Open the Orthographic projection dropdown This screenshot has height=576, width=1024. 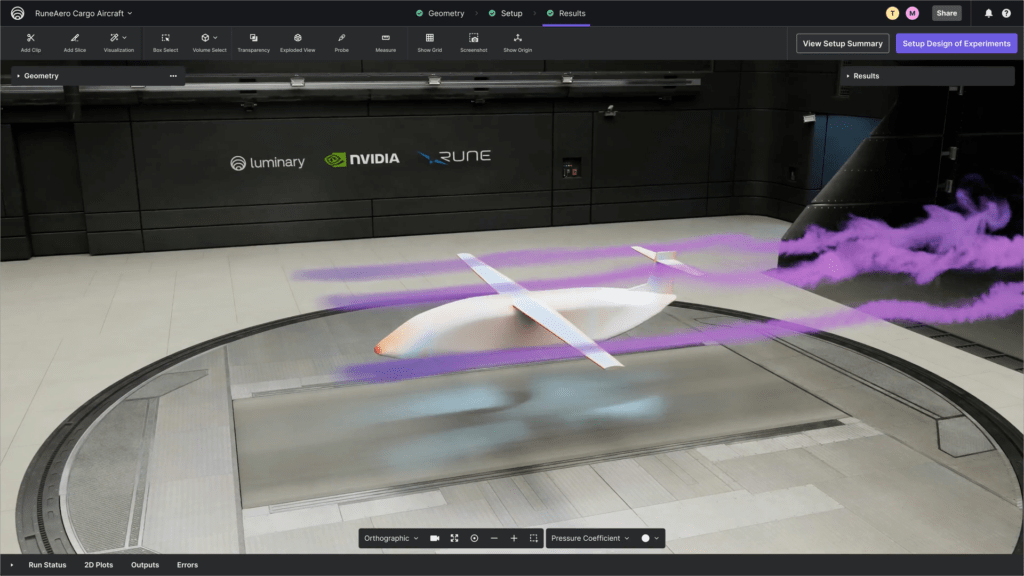391,538
